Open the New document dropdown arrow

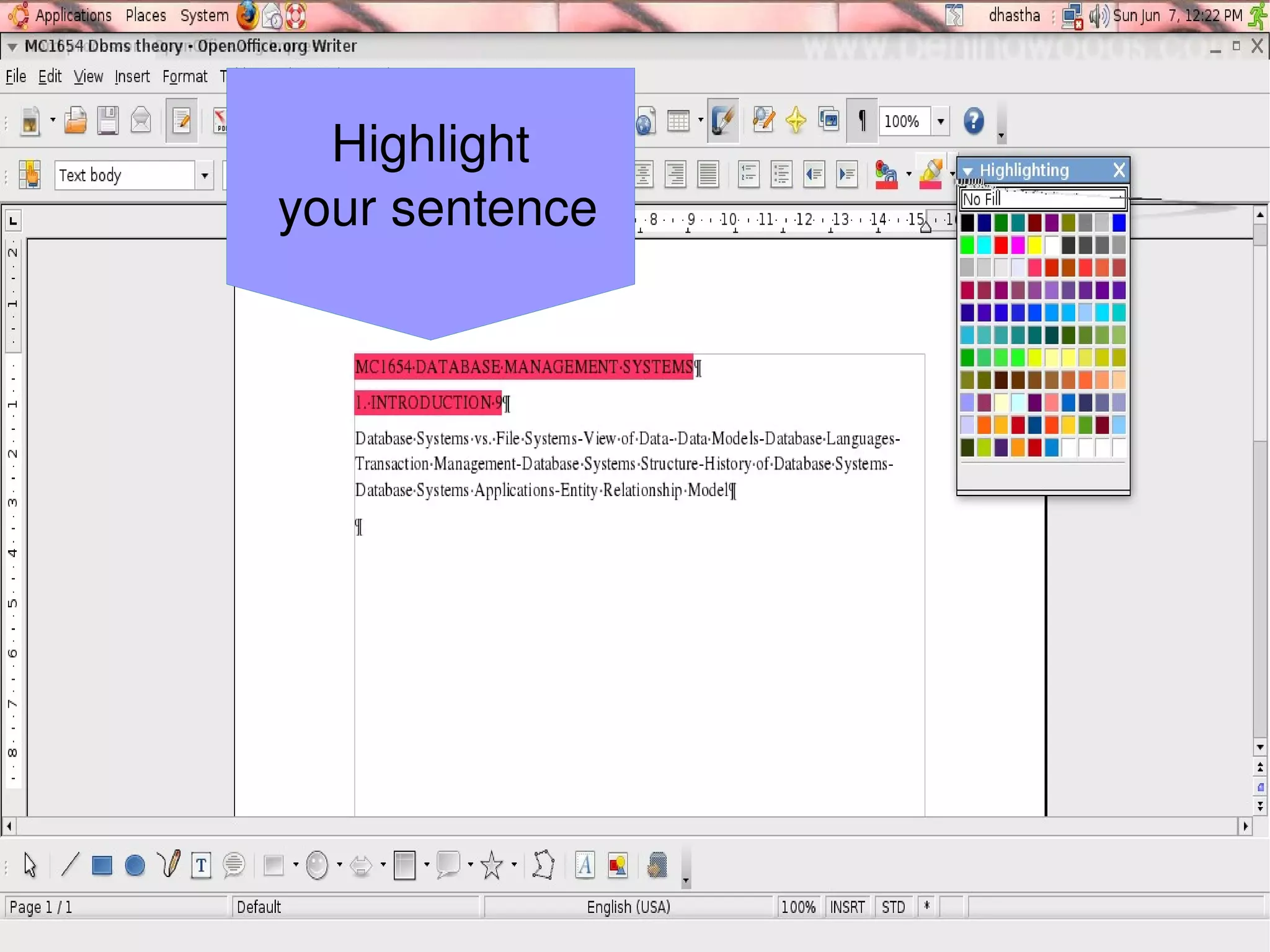tap(53, 120)
